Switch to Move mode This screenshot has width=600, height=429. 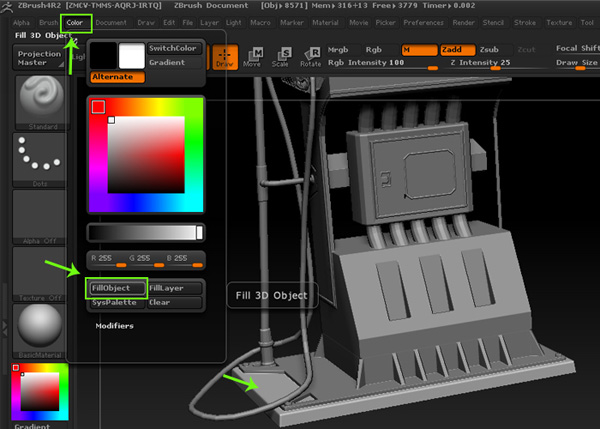pyautogui.click(x=257, y=56)
